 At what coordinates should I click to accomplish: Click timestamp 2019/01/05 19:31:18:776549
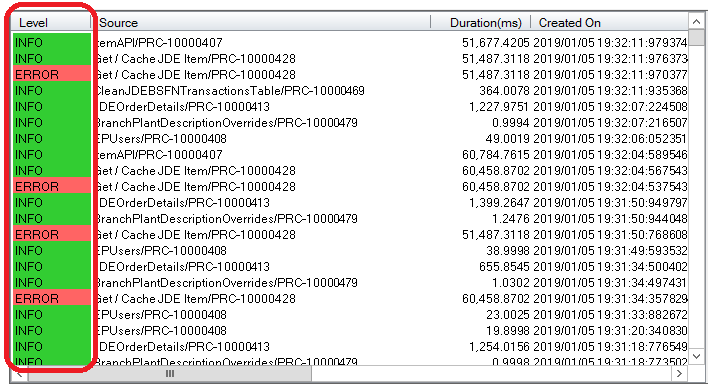[610, 347]
